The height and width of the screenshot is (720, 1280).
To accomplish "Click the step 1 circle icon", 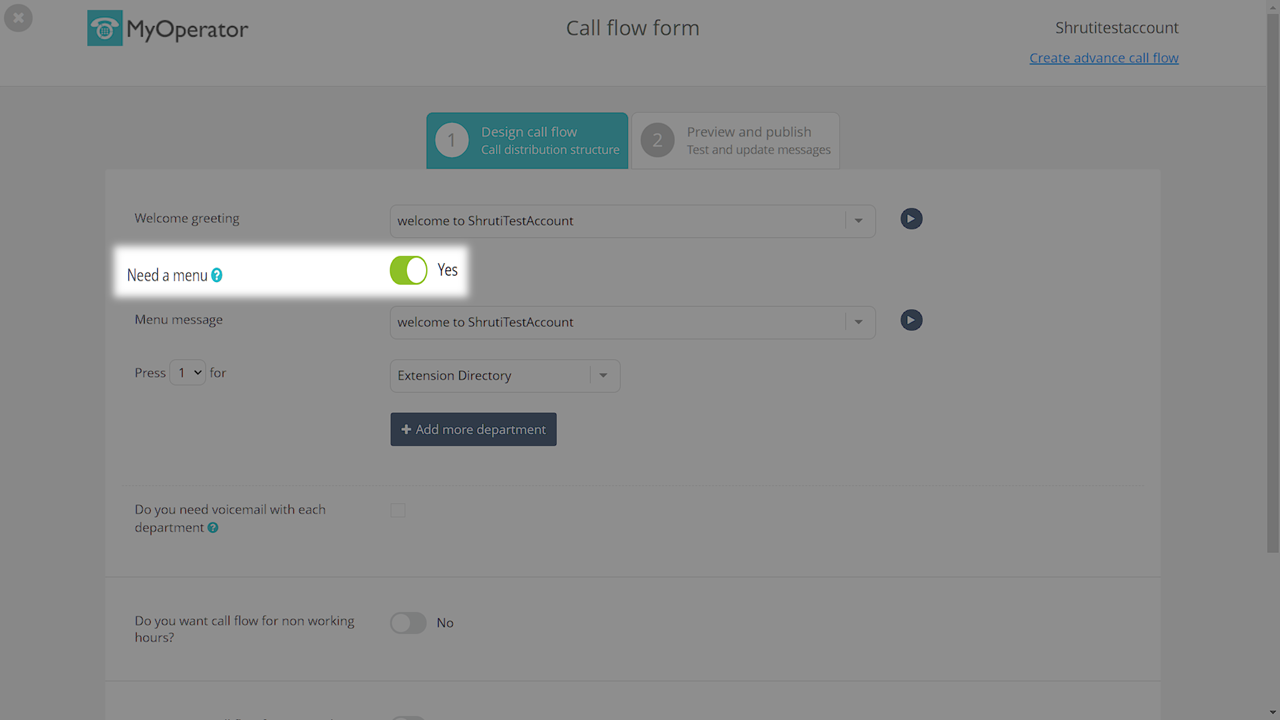I will tap(452, 141).
